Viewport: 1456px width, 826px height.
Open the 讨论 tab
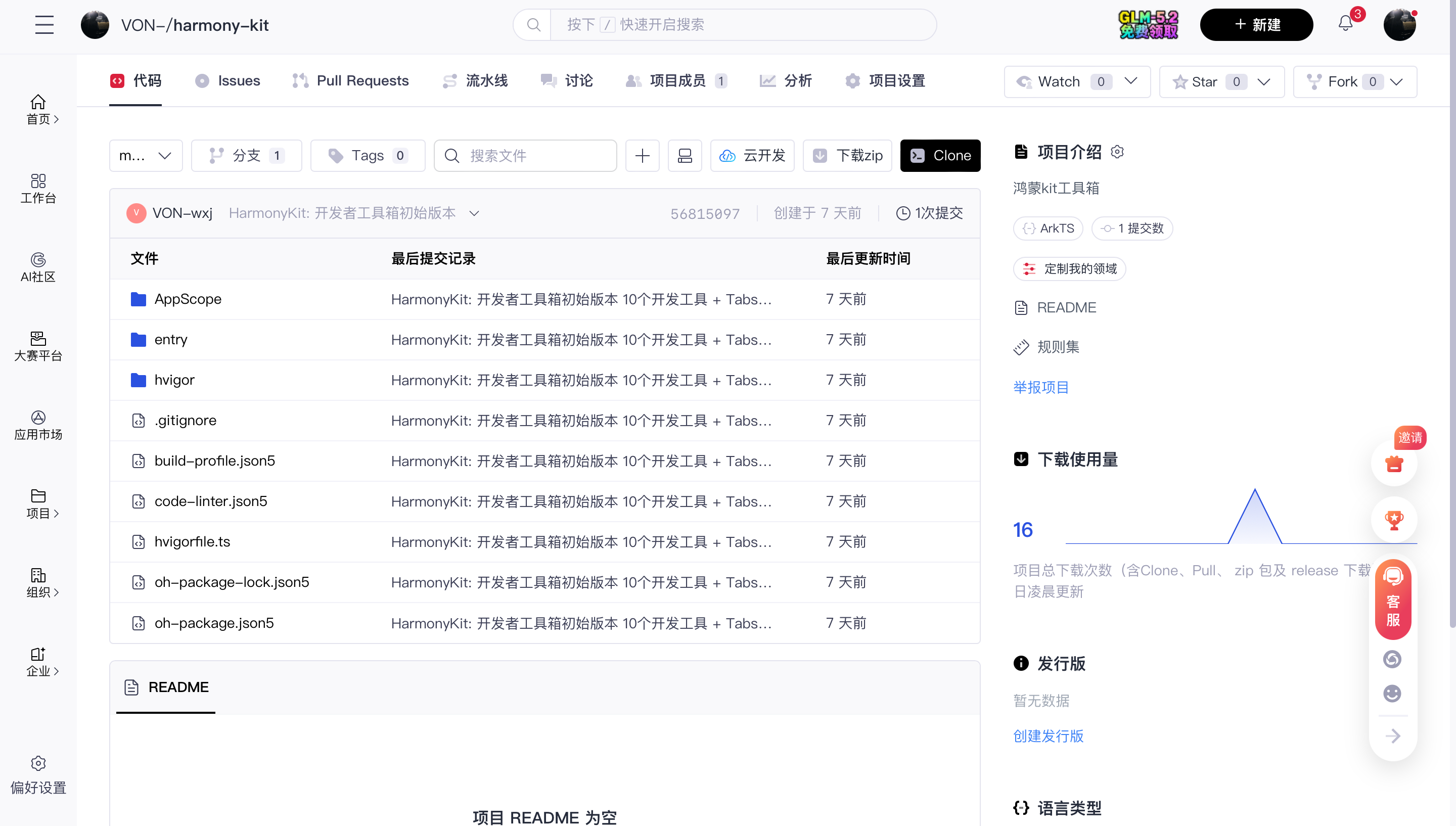(567, 80)
